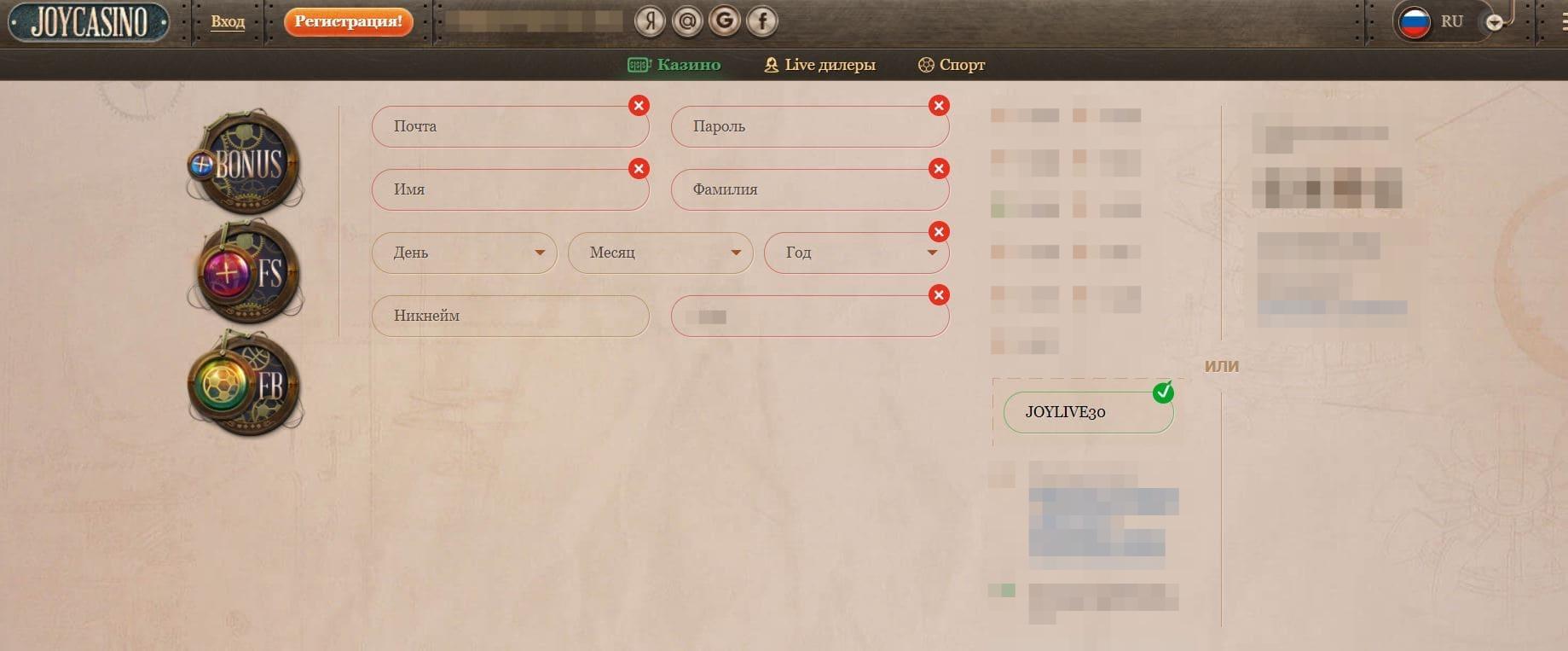This screenshot has height=651, width=1568.
Task: Sign in with the Facebook icon
Action: pyautogui.click(x=762, y=21)
